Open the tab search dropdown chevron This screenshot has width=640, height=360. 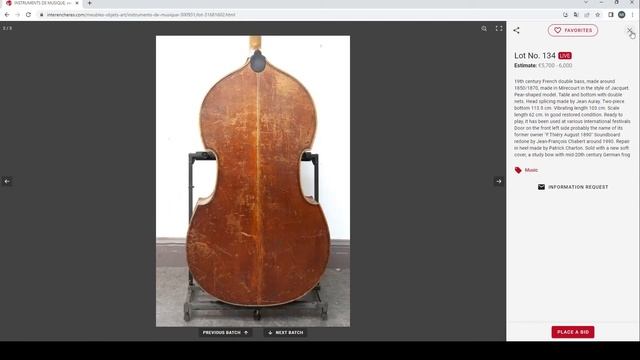pos(586,3)
